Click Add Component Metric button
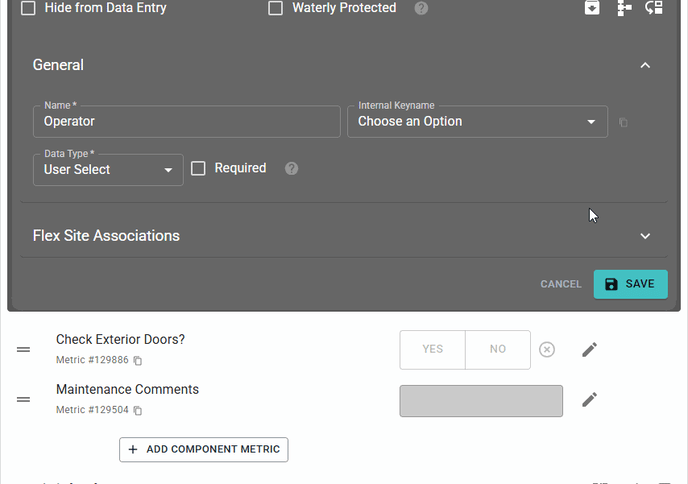 point(204,449)
